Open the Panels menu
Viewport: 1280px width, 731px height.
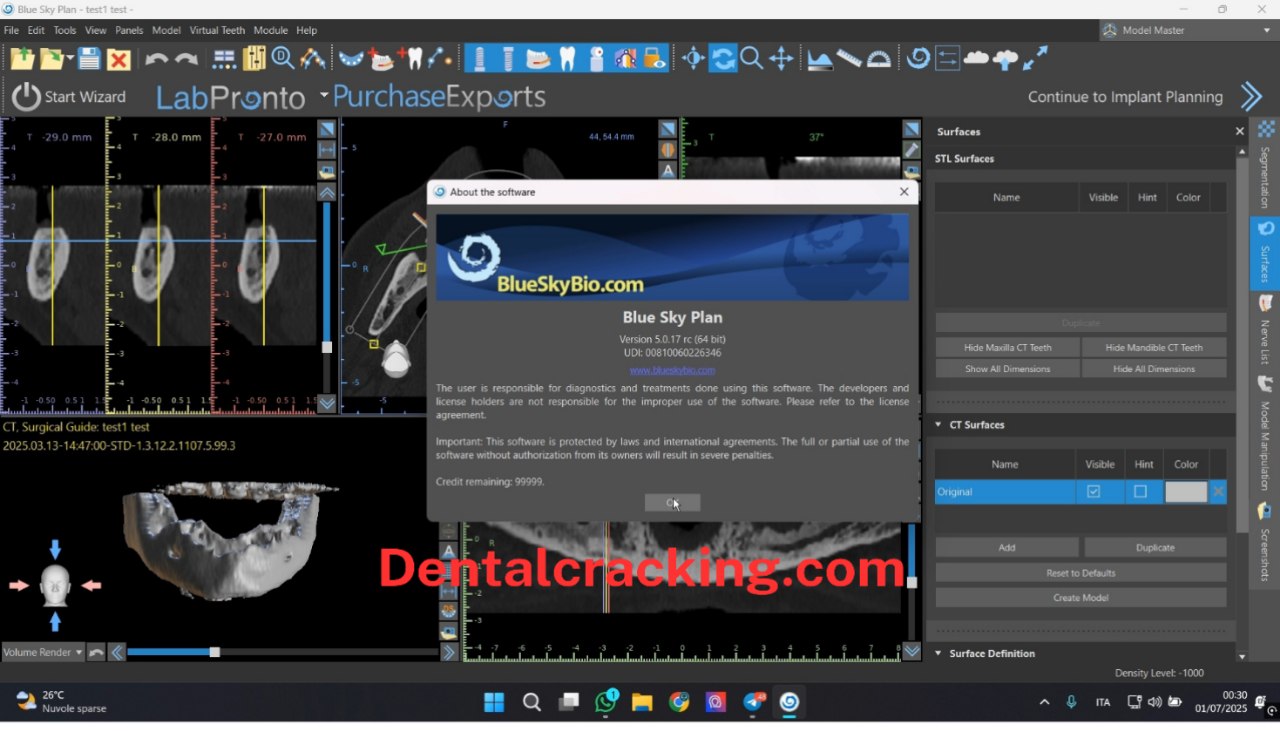[129, 30]
